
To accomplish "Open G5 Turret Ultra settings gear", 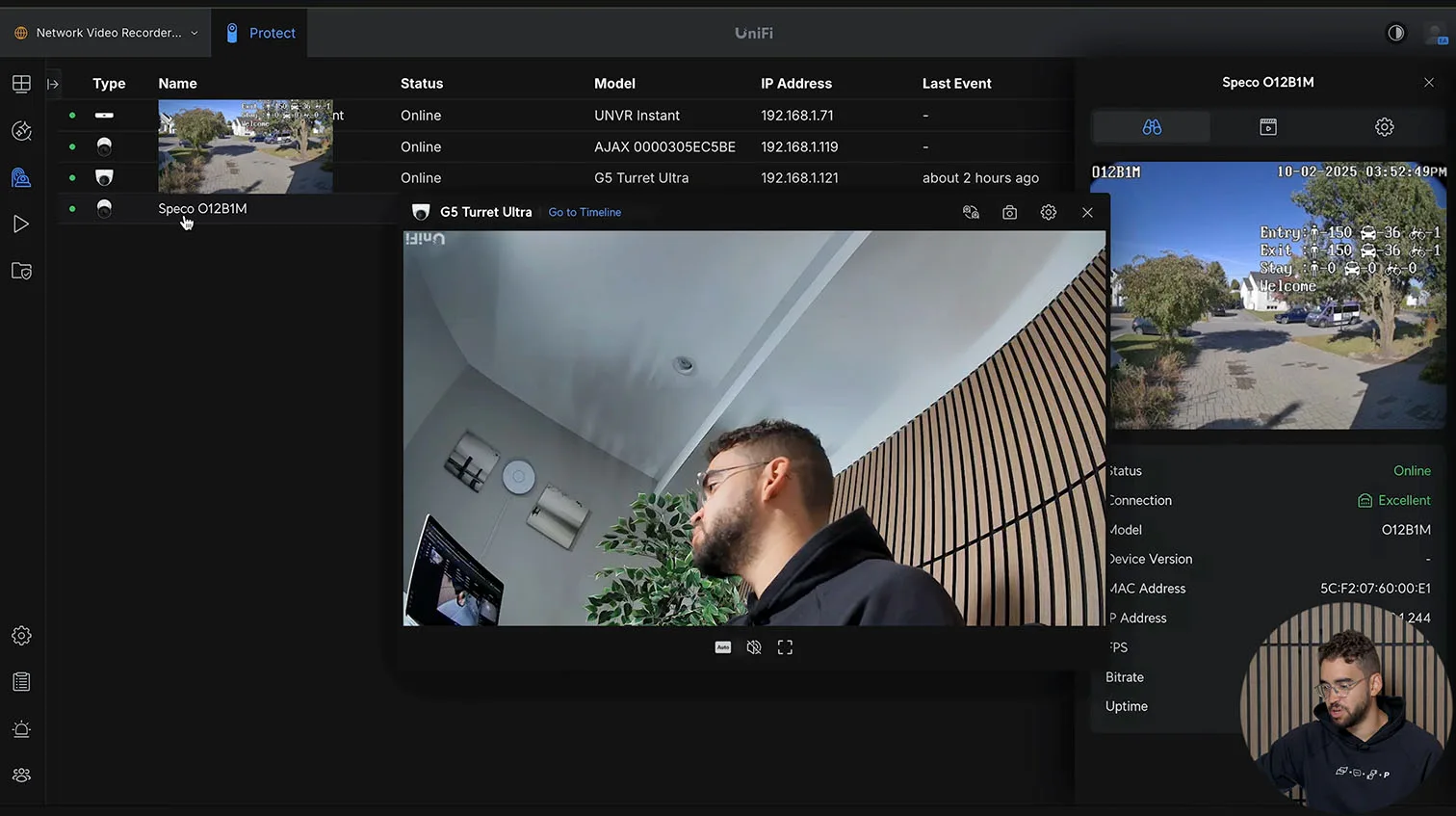I will coord(1048,213).
